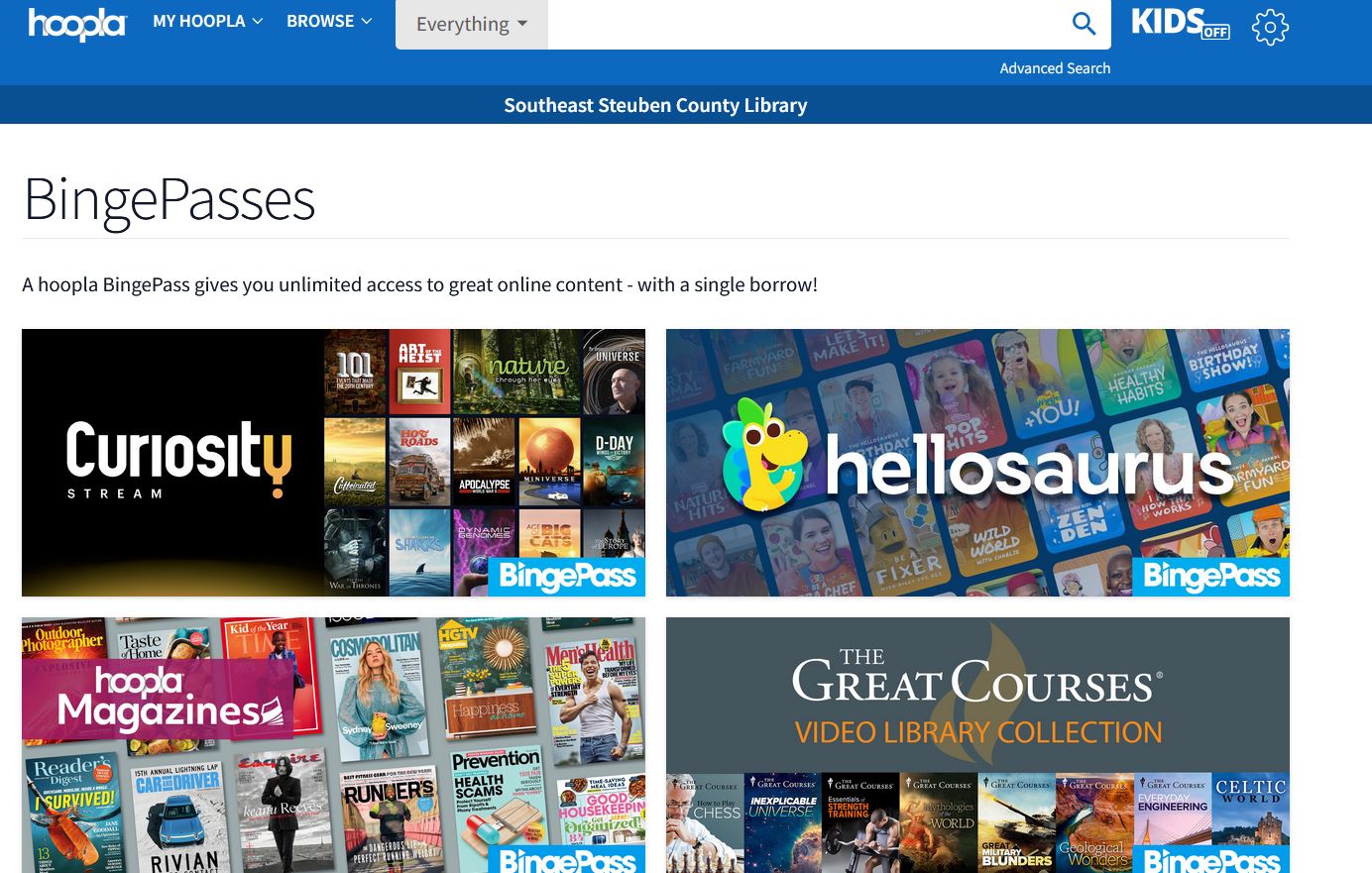Open the hoopla Magazines BingePass banner
The image size is (1372, 873).
333,745
